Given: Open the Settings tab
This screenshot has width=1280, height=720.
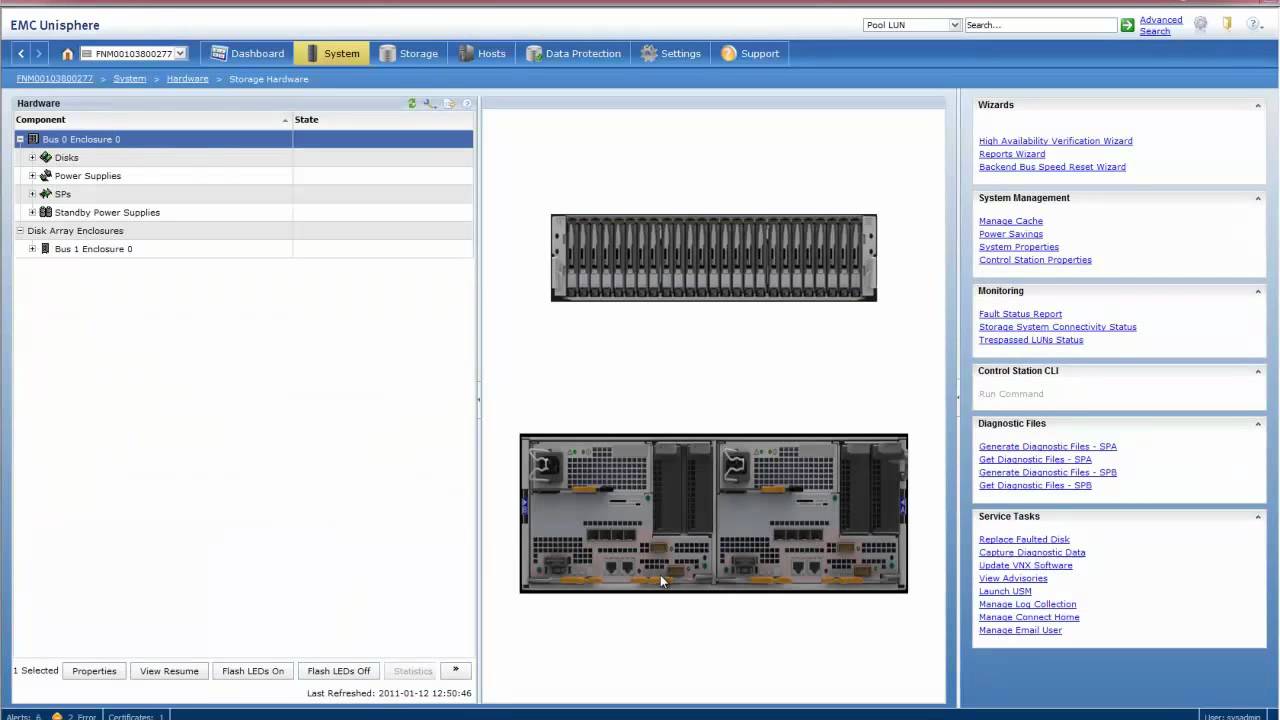Looking at the screenshot, I should pos(670,53).
